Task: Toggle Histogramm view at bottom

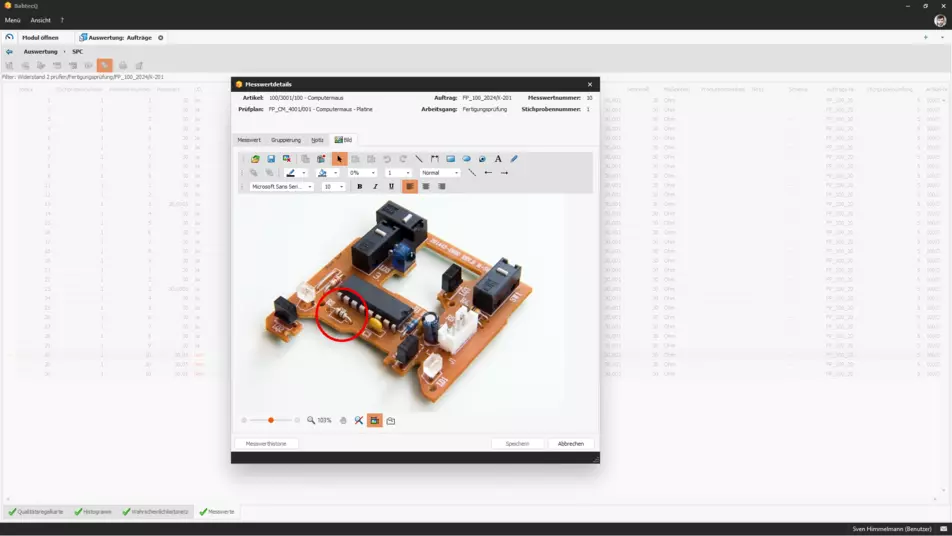Action: (x=93, y=512)
